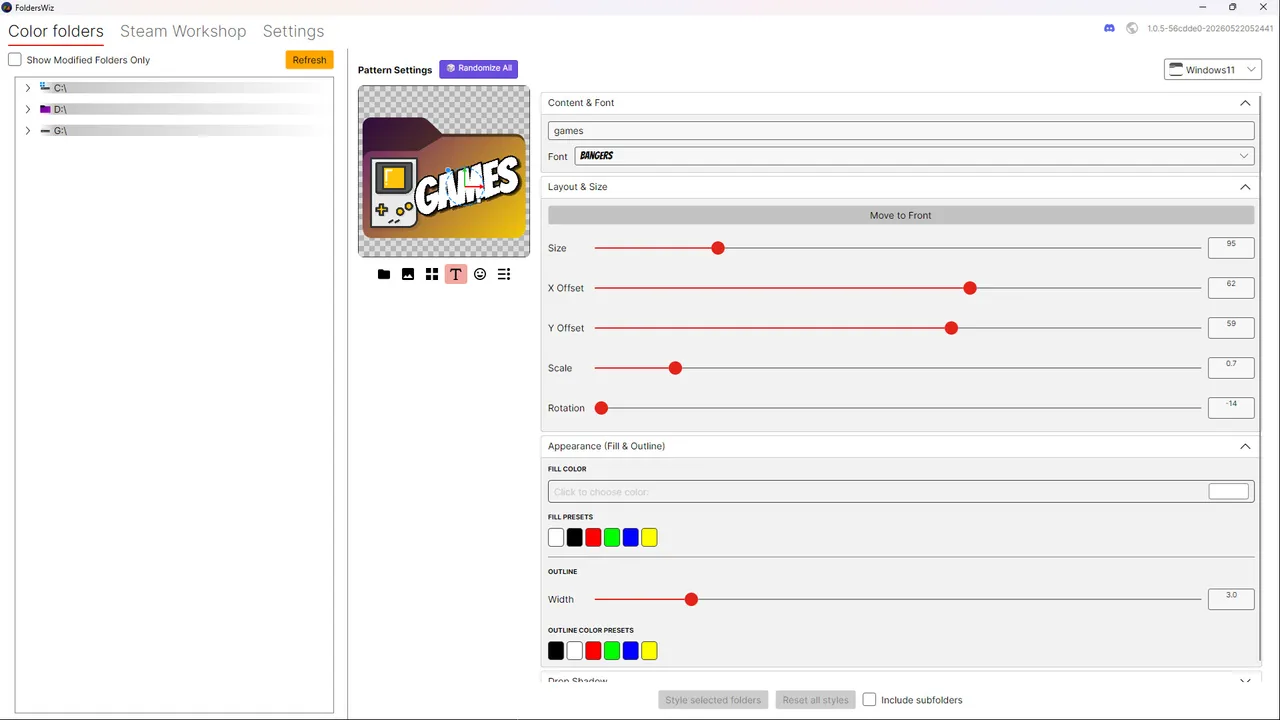Pick the yellow fill preset swatch
This screenshot has height=720, width=1280.
649,538
